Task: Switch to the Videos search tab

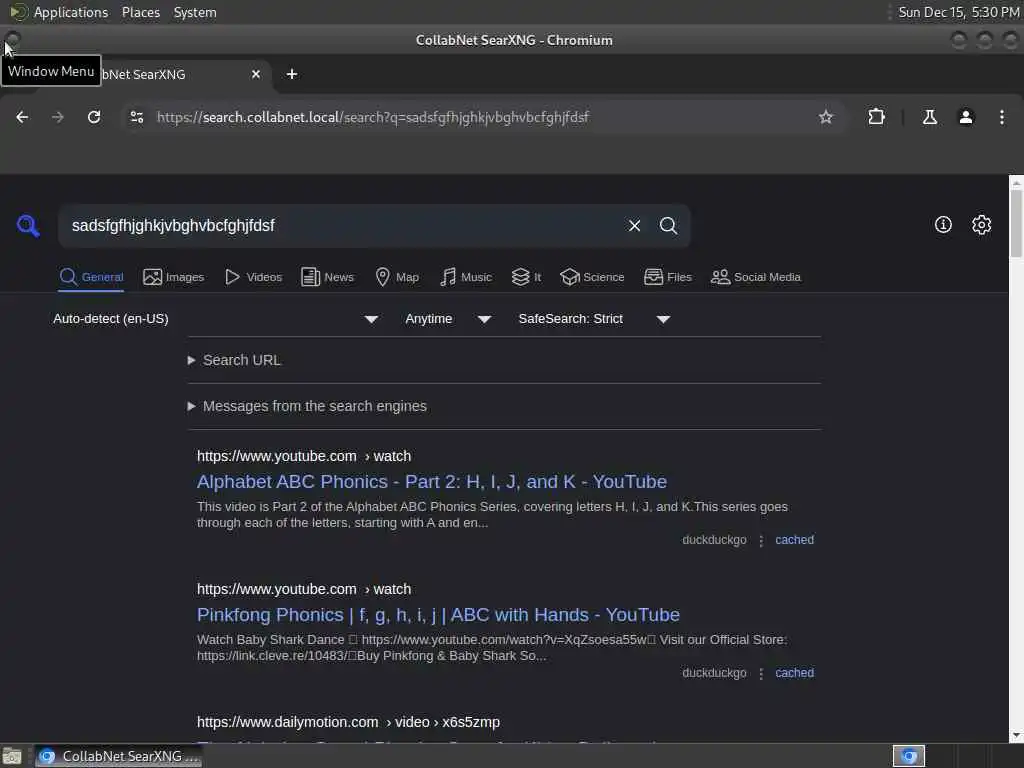Action: (x=253, y=277)
